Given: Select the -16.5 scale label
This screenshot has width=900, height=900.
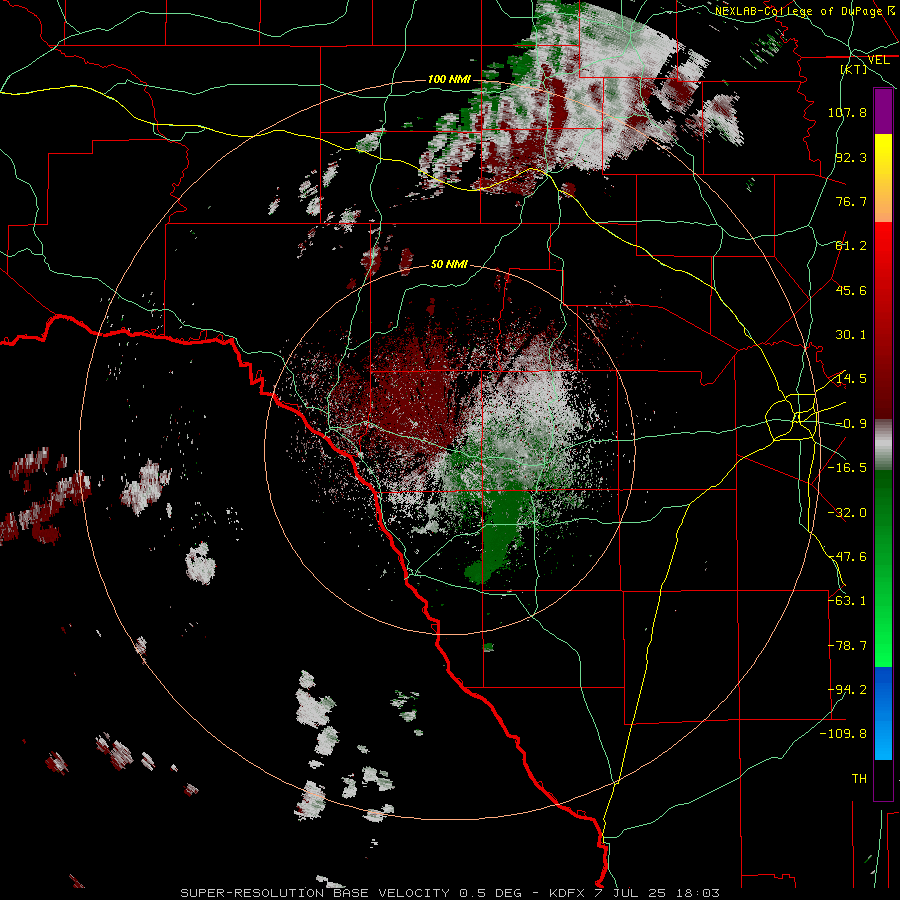Looking at the screenshot, I should tap(847, 468).
